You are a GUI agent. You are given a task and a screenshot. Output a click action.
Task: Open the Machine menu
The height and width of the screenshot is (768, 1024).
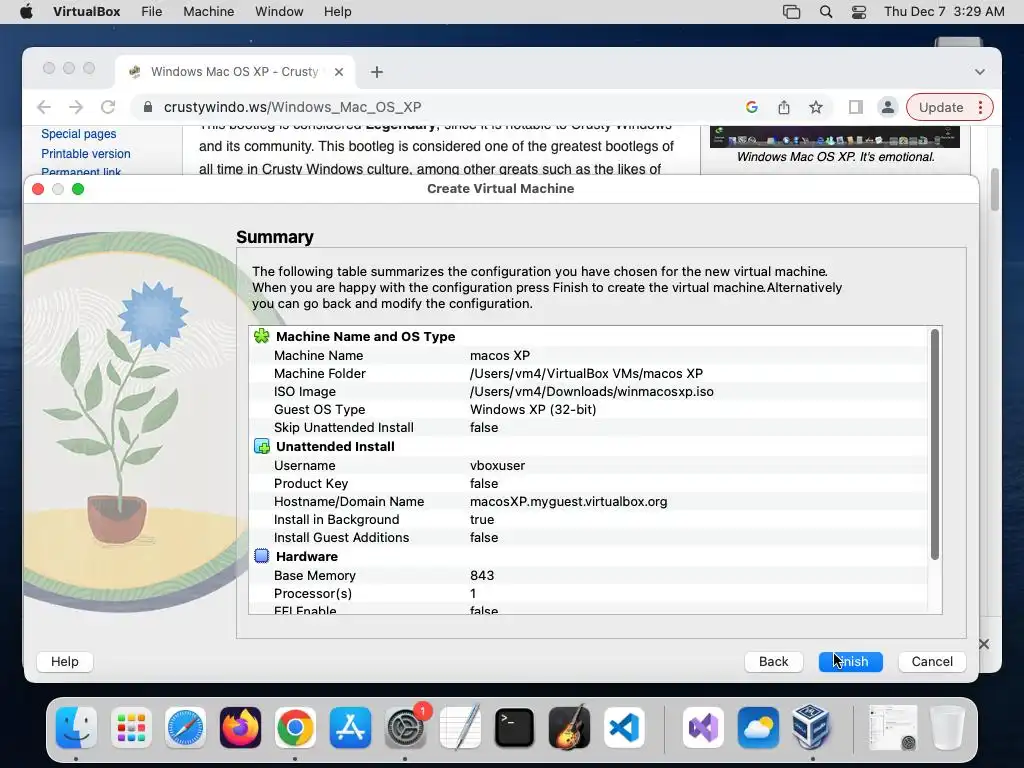208,12
